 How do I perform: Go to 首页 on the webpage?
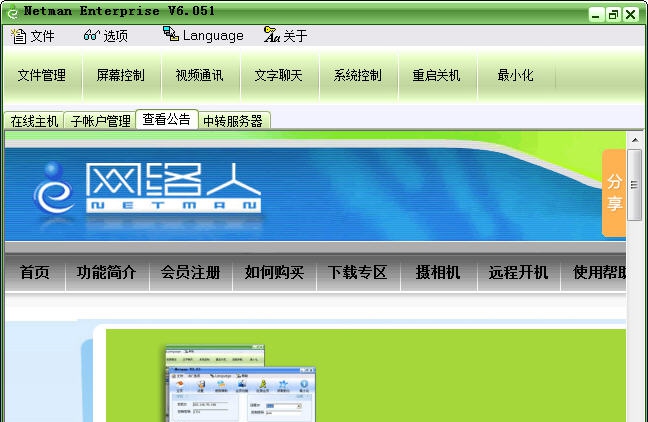click(x=35, y=272)
